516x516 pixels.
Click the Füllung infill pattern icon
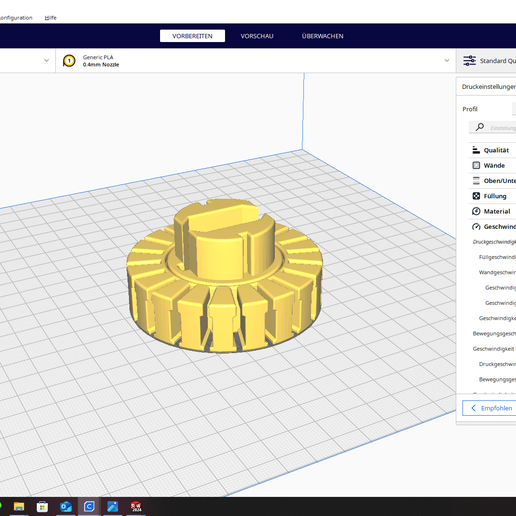click(476, 196)
